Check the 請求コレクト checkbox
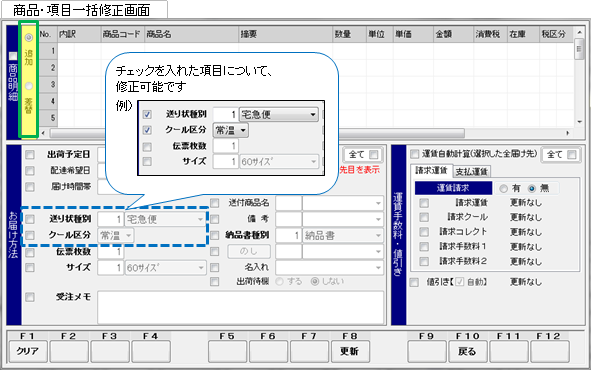 pyautogui.click(x=424, y=232)
